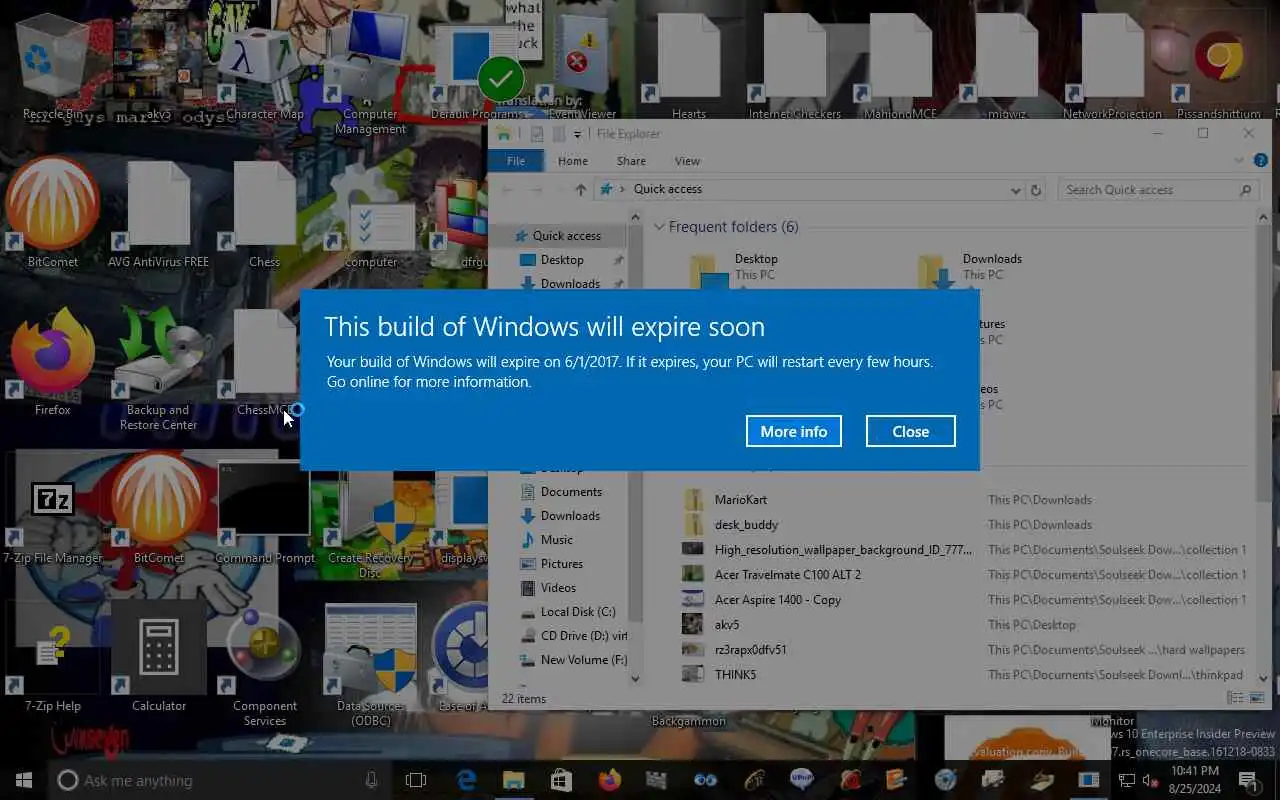The image size is (1280, 800).
Task: Select Pictures in the navigation pane
Action: click(x=562, y=564)
